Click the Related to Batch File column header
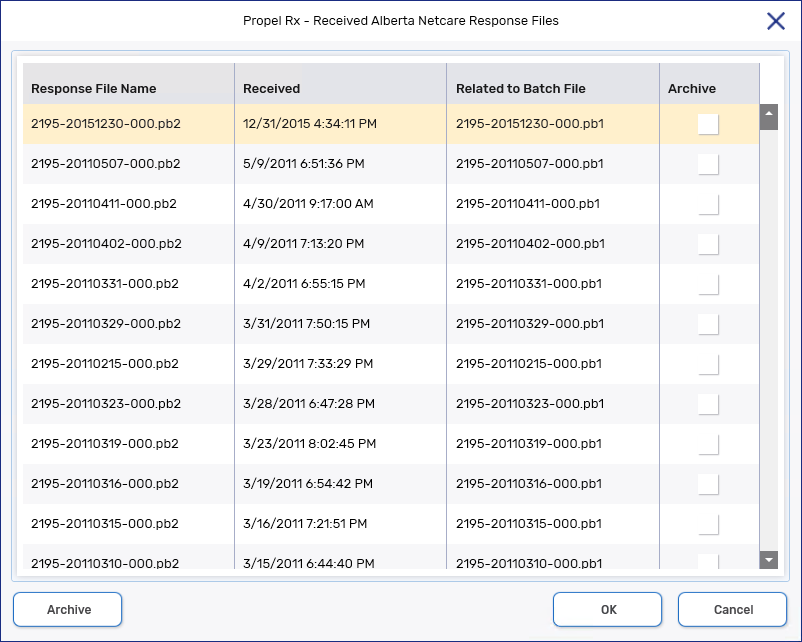Image resolution: width=802 pixels, height=642 pixels. [x=553, y=84]
